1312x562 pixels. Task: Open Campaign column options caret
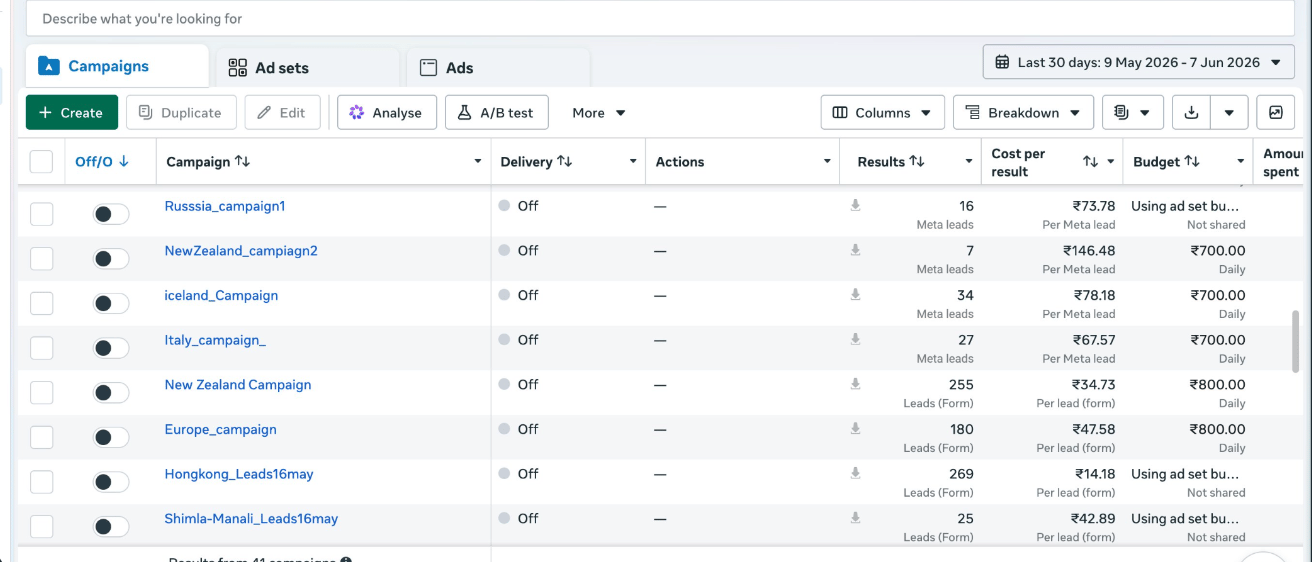click(x=478, y=162)
